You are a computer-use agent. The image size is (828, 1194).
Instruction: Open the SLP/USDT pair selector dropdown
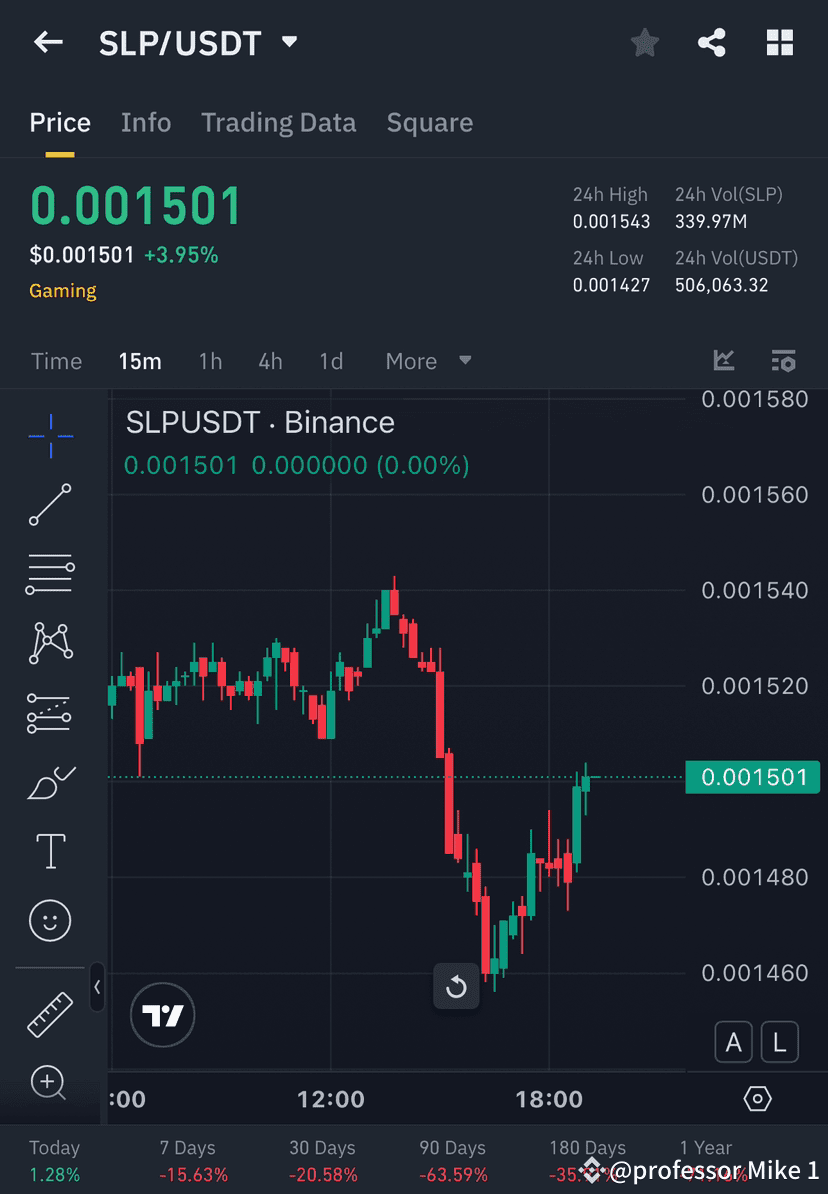click(x=288, y=42)
